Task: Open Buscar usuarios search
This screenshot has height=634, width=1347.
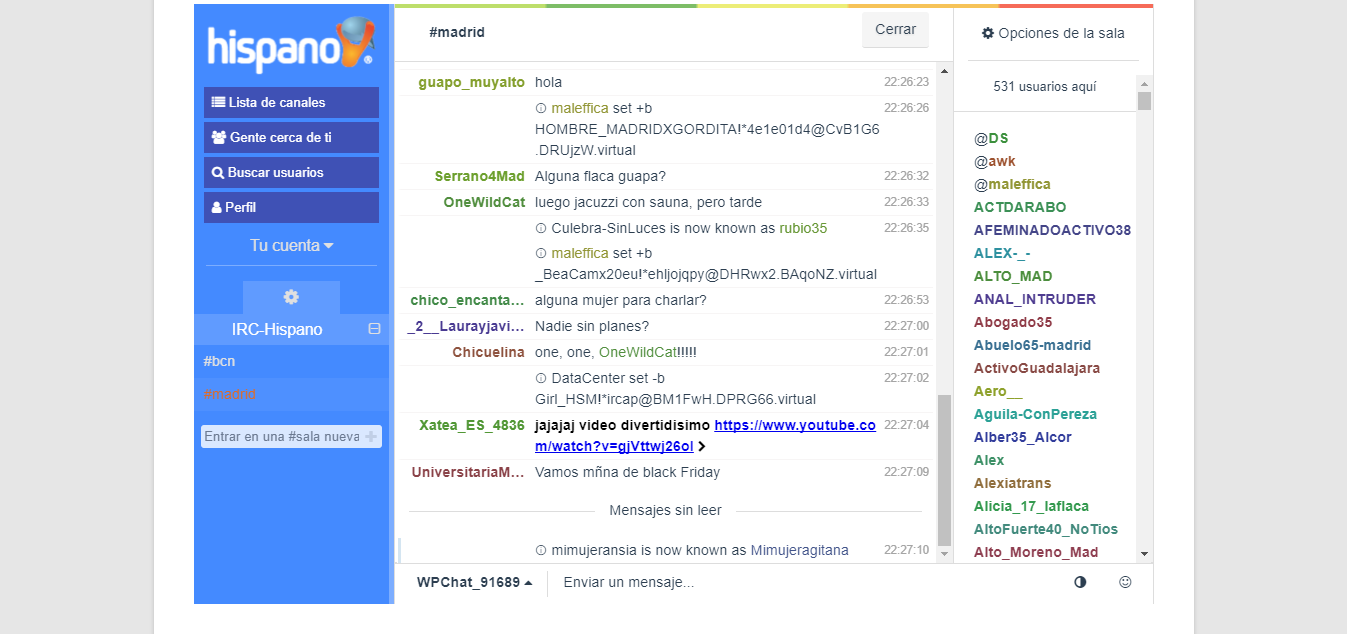Action: click(x=291, y=172)
